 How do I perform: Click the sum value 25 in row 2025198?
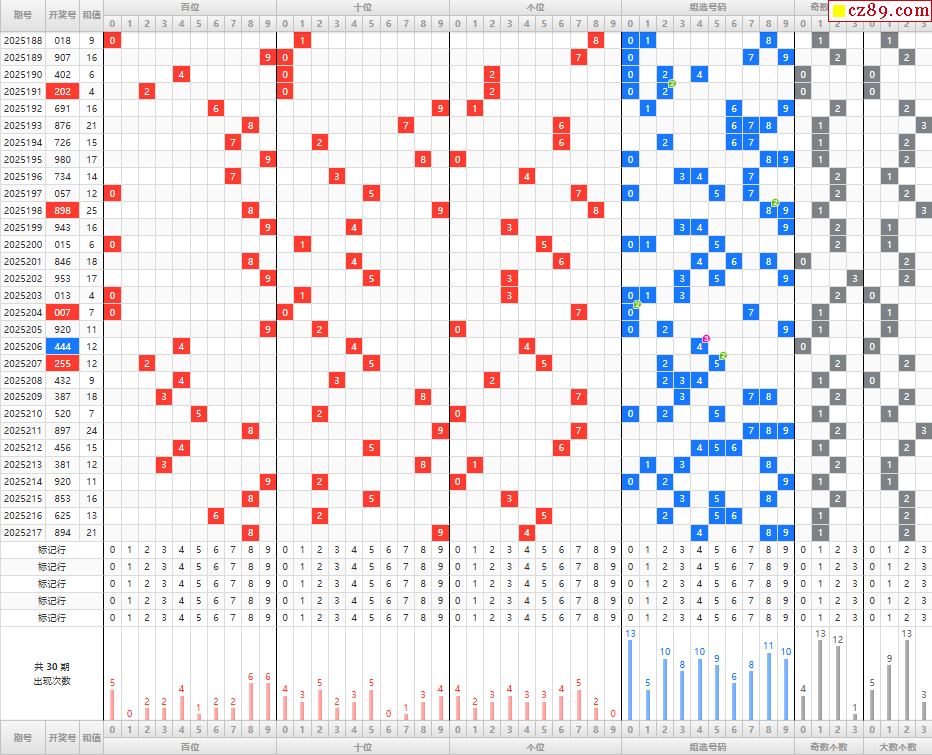coord(92,210)
